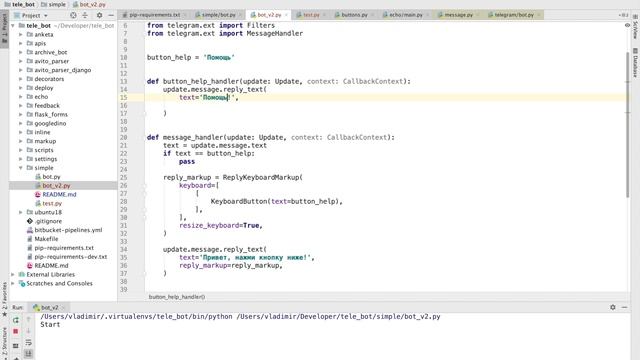Select Scratches and Consoles node

coord(59,284)
